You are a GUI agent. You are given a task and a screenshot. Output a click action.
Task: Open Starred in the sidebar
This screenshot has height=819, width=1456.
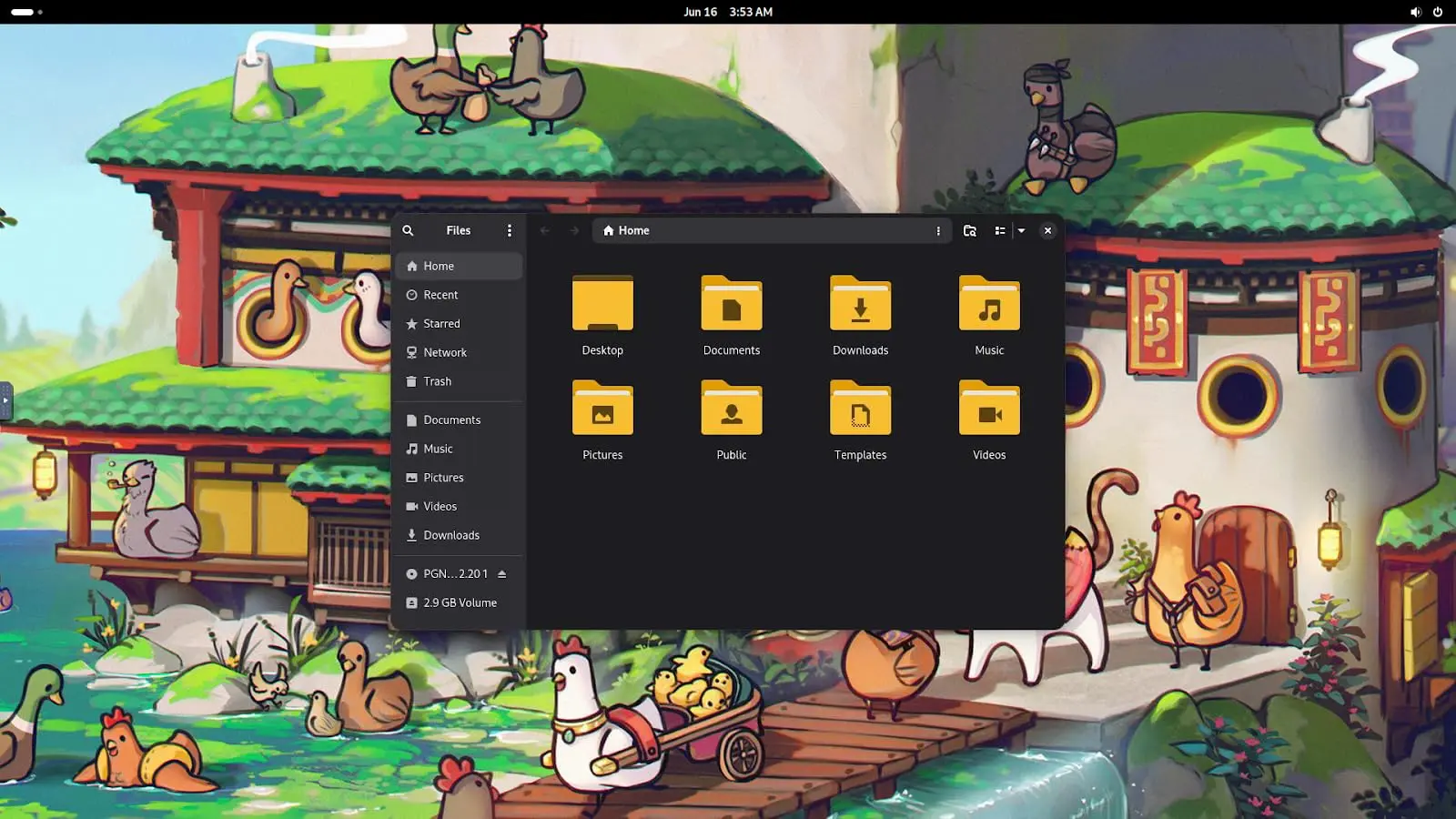459,324
